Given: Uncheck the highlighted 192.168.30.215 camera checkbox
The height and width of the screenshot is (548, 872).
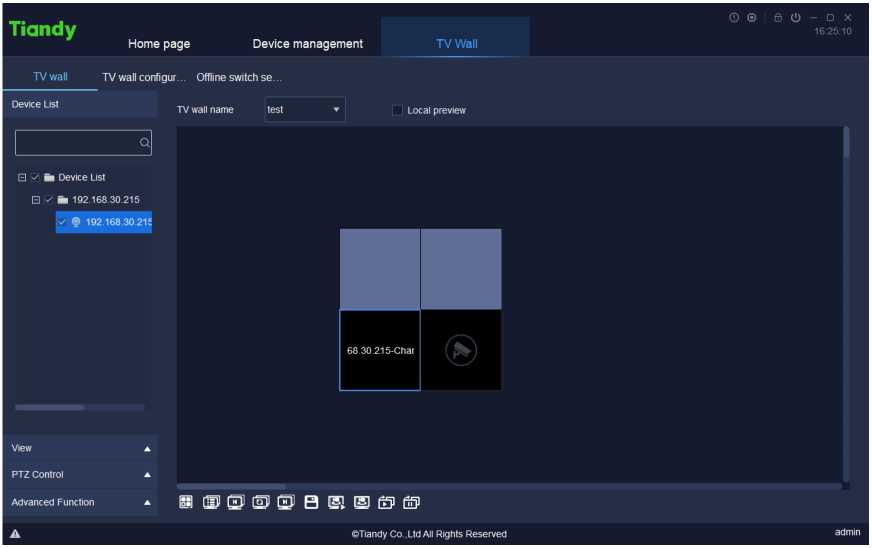Looking at the screenshot, I should click(63, 222).
